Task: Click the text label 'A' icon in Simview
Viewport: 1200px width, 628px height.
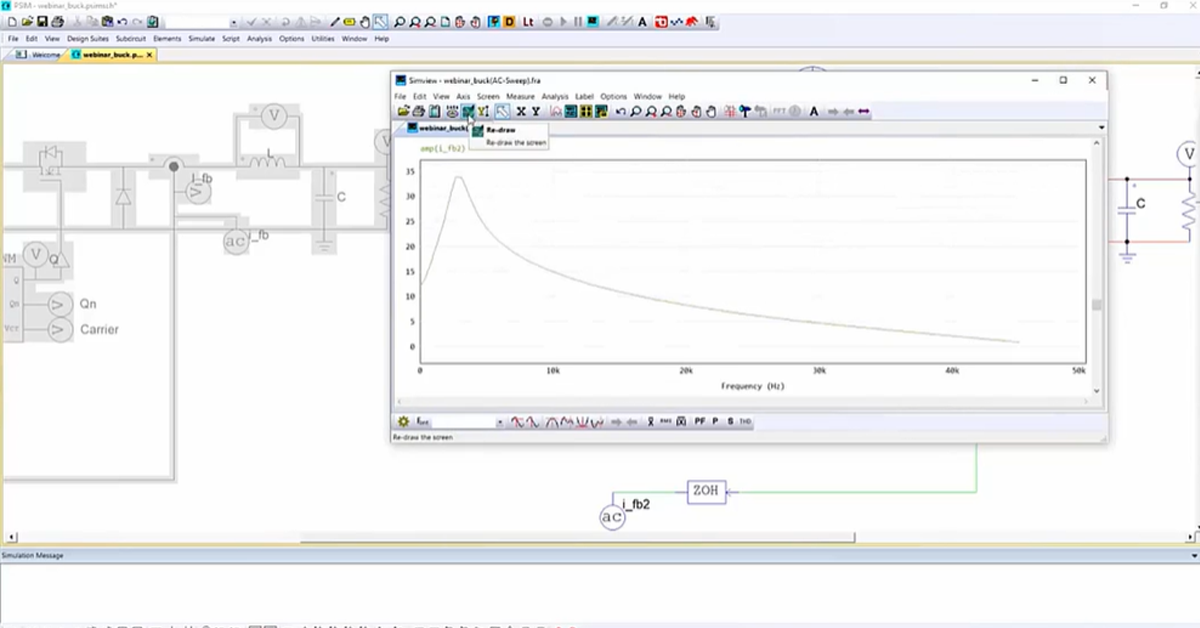Action: pyautogui.click(x=813, y=111)
